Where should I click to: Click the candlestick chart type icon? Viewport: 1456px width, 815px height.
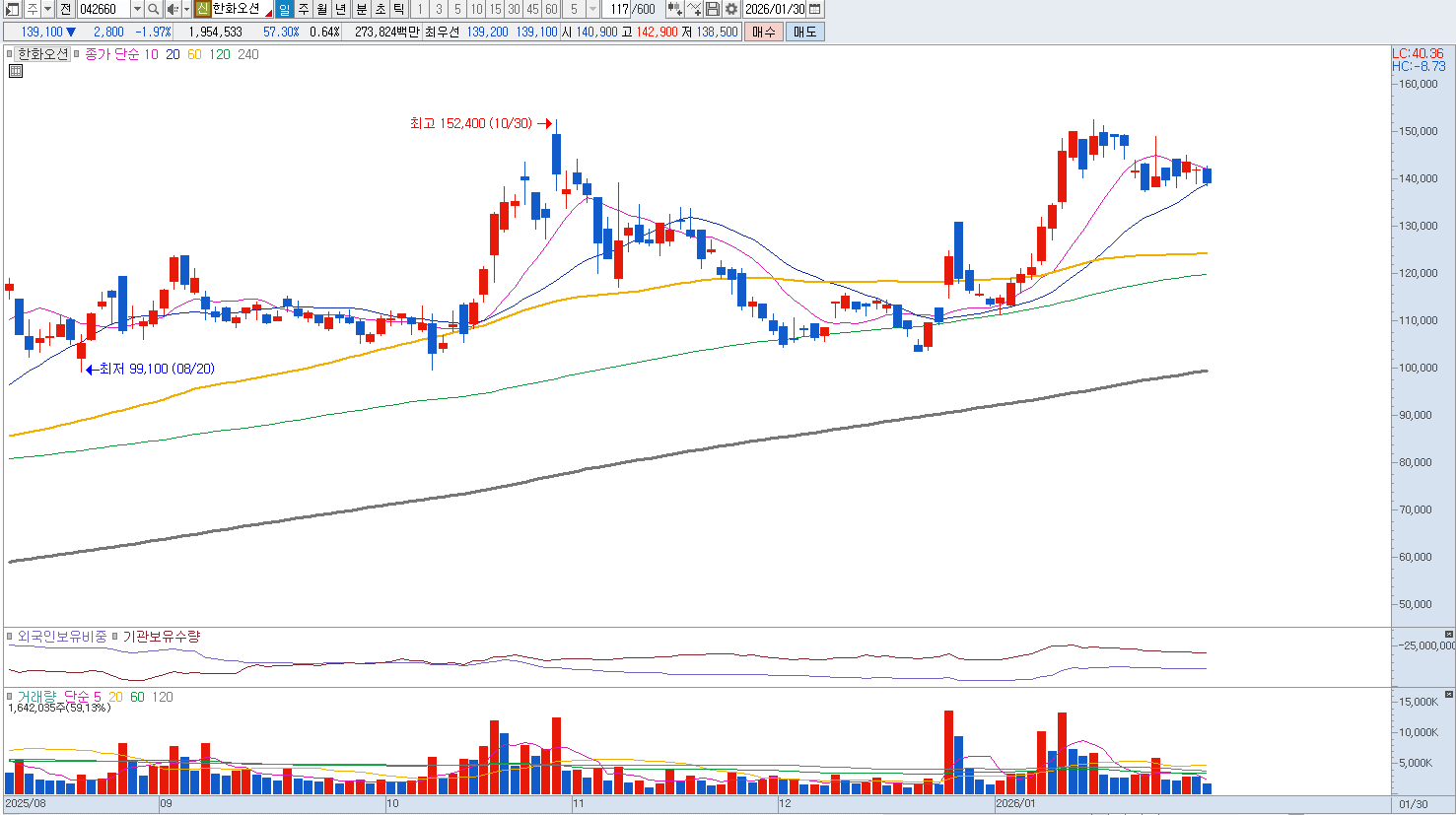coord(674,9)
